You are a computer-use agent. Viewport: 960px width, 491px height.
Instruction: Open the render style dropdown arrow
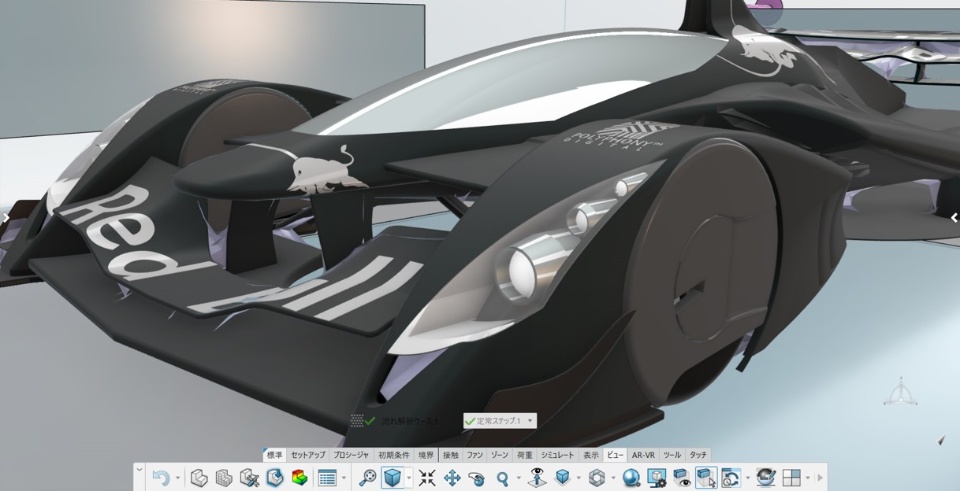613,478
